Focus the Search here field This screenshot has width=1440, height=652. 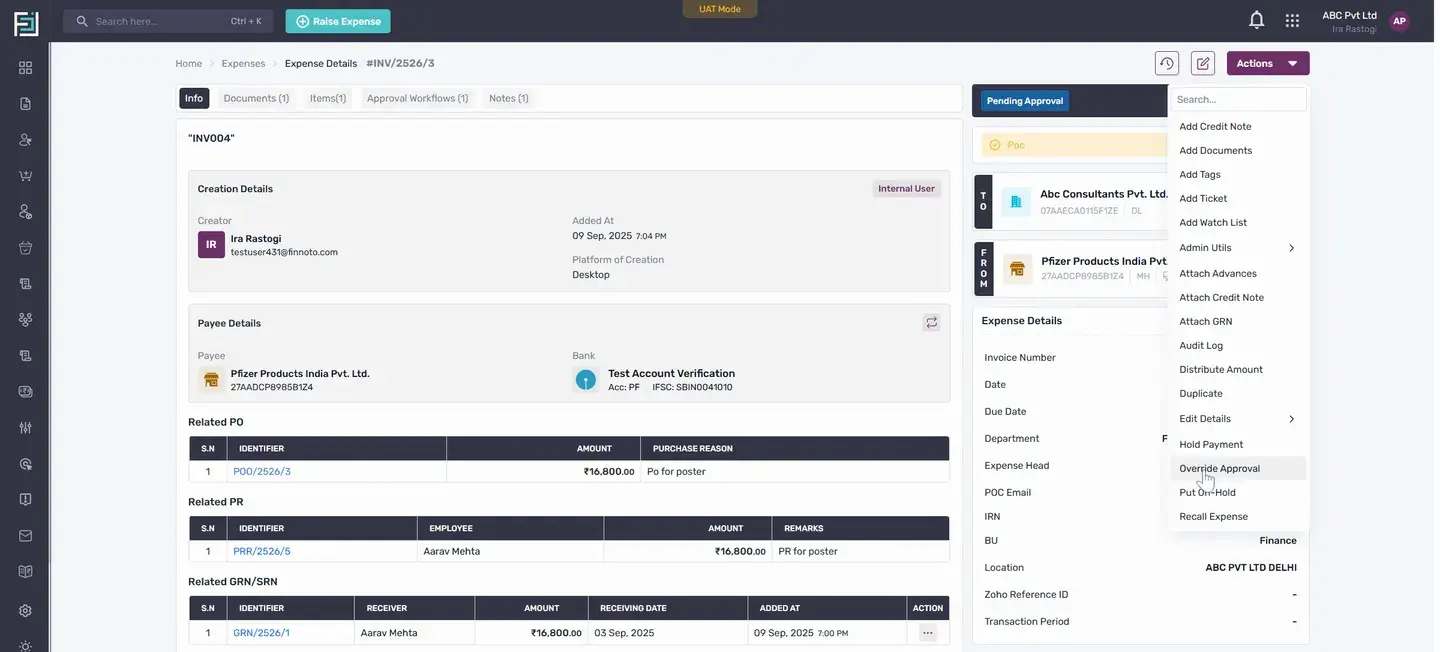pos(168,21)
